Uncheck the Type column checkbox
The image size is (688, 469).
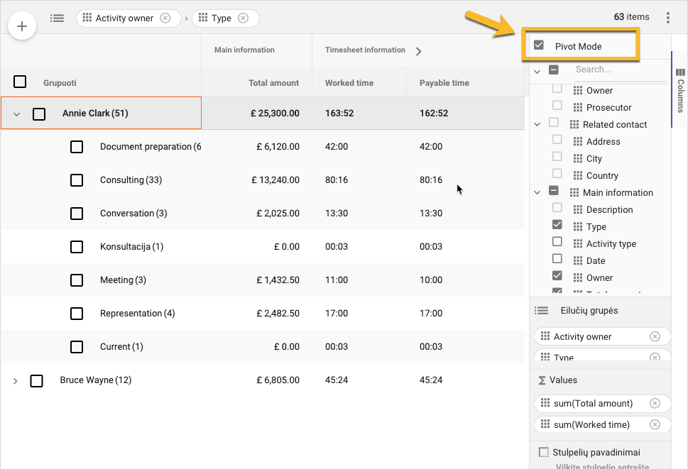click(x=557, y=225)
